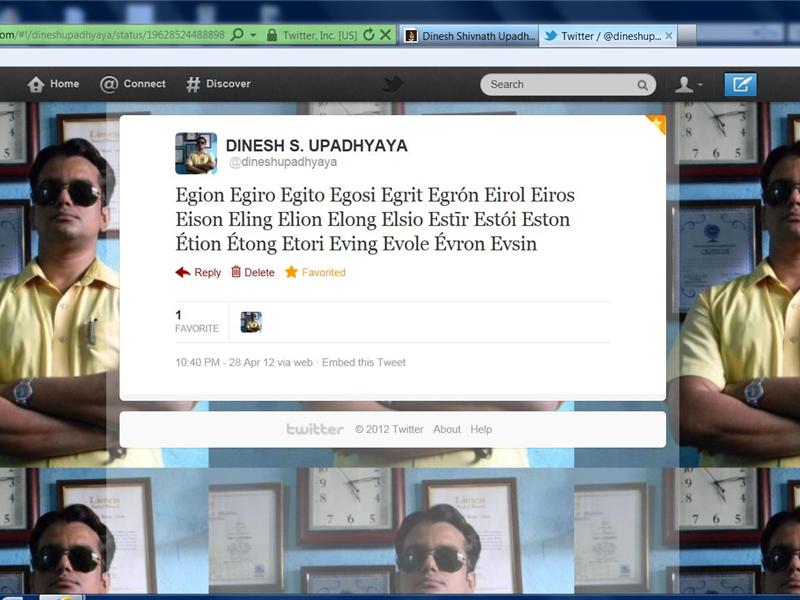Open the Help link in footer
The width and height of the screenshot is (800, 600).
click(x=481, y=430)
